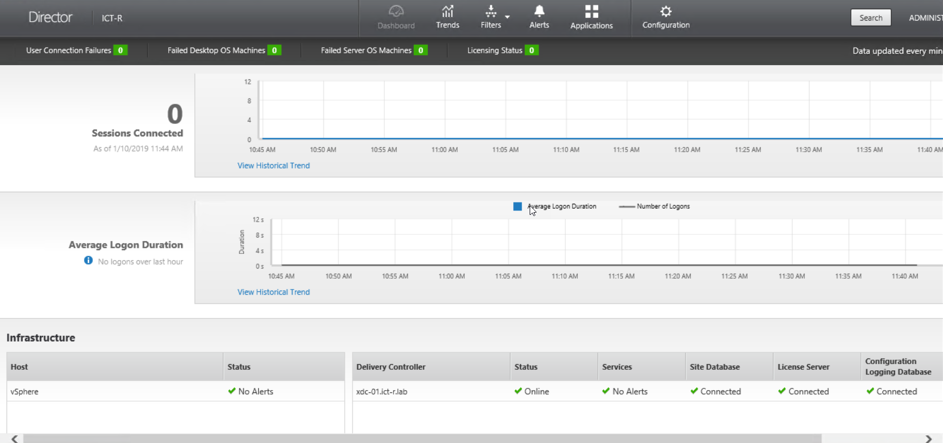Click the green checkmark next to No Alerts for vSphere
The height and width of the screenshot is (443, 943).
coord(232,391)
